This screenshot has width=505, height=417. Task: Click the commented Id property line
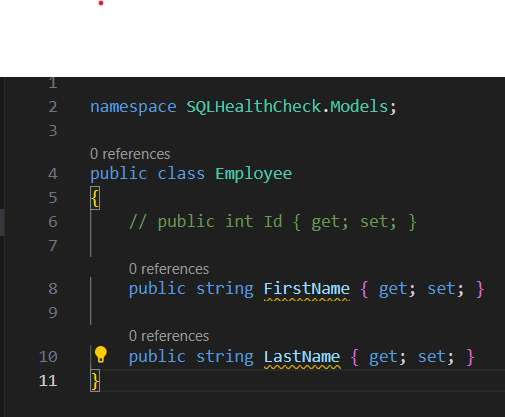coord(273,222)
